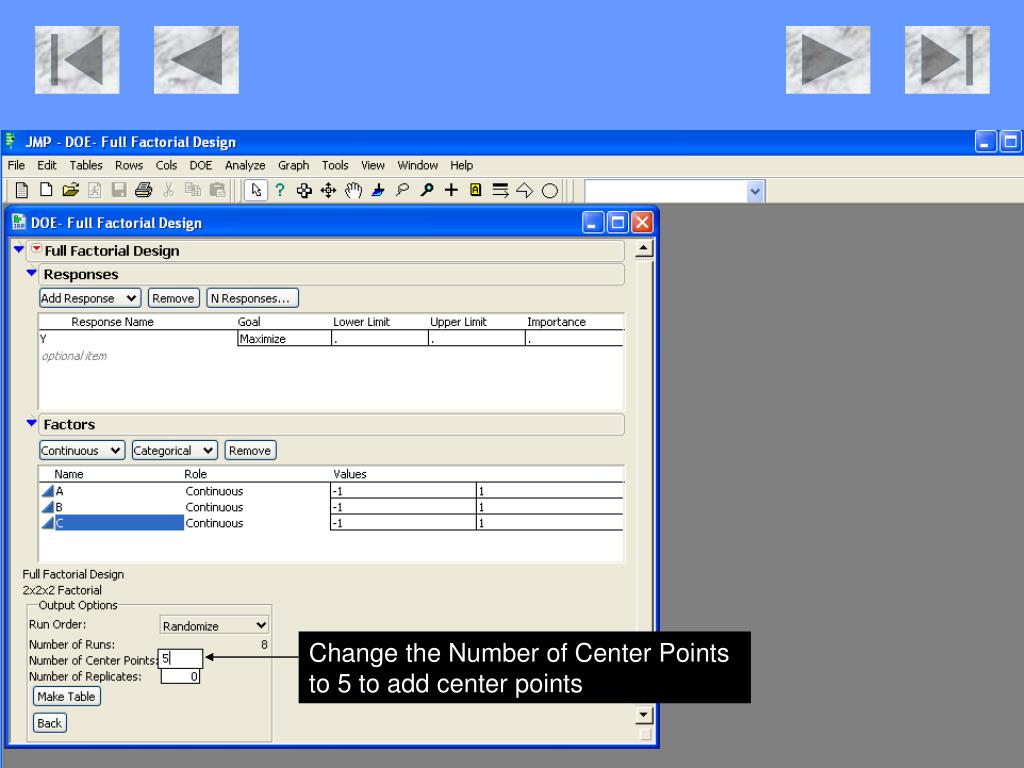Select the Crosshairs tool

[451, 190]
